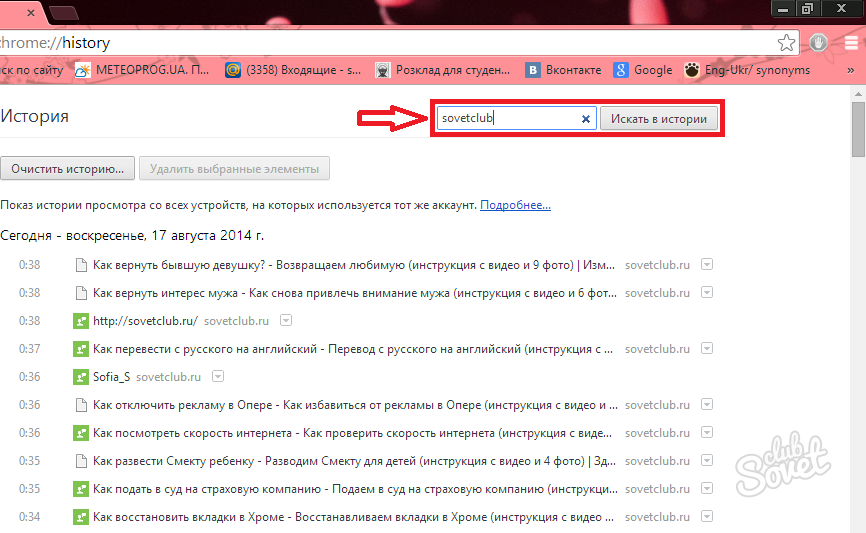Expand options for 'Как отключить рекламу в Опере' entry
The height and width of the screenshot is (533, 866).
pyautogui.click(x=707, y=405)
